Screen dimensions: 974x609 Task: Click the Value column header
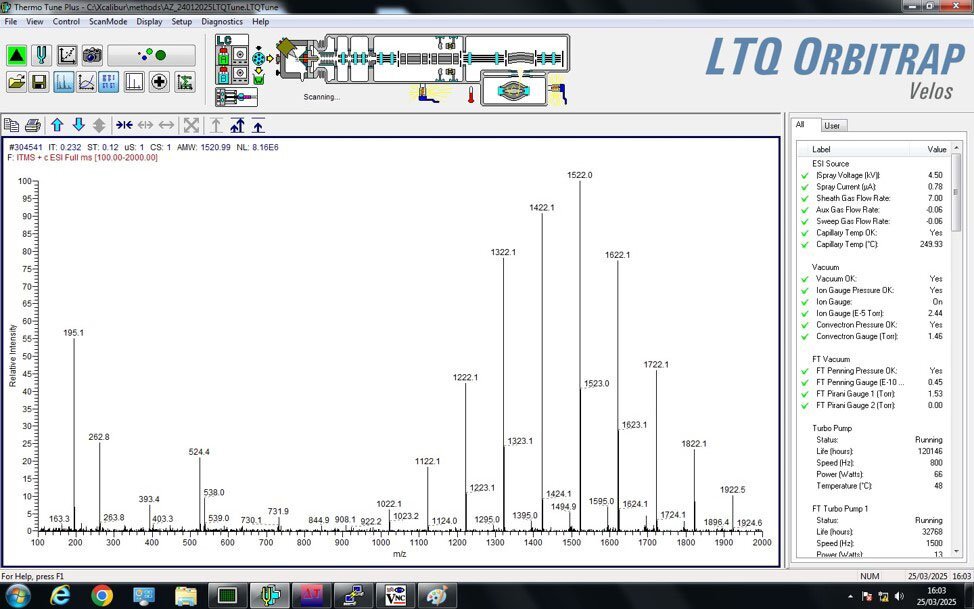931,149
